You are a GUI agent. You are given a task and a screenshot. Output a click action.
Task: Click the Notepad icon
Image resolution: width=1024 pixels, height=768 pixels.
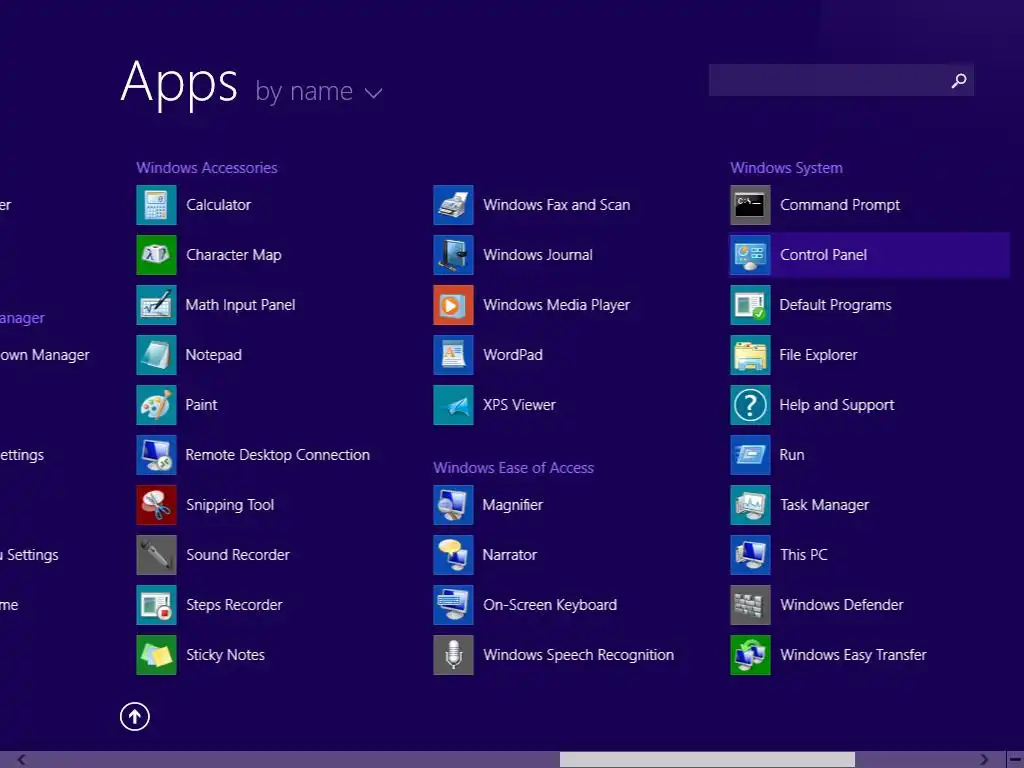(x=156, y=355)
